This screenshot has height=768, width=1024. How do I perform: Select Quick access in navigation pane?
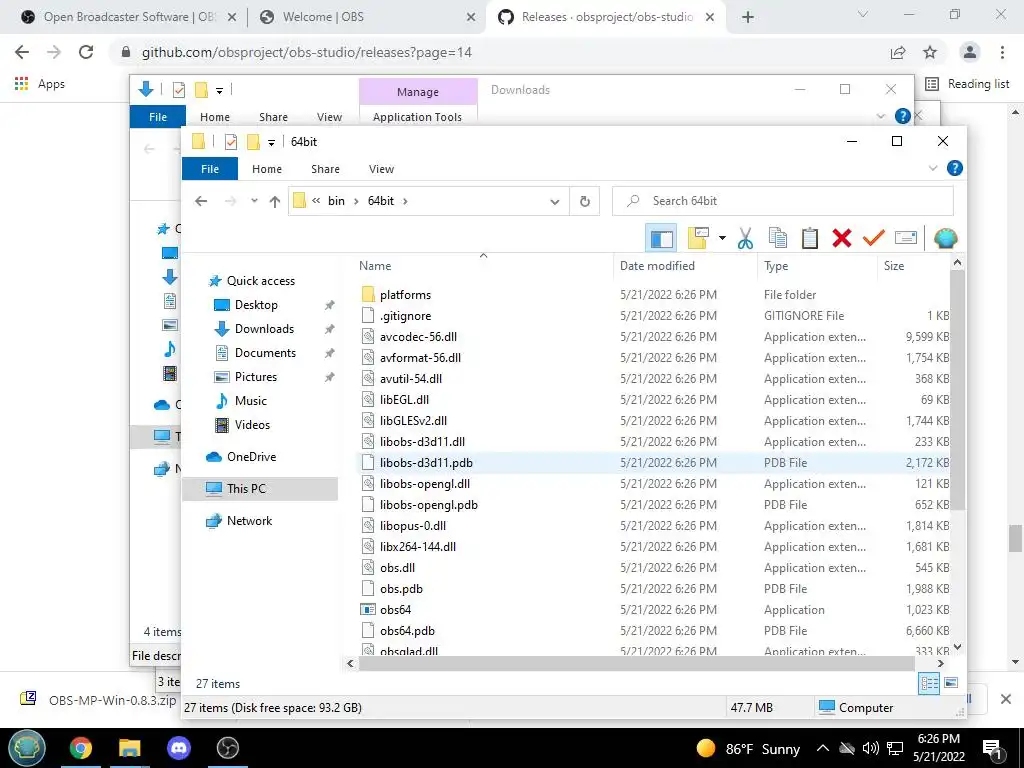[261, 281]
